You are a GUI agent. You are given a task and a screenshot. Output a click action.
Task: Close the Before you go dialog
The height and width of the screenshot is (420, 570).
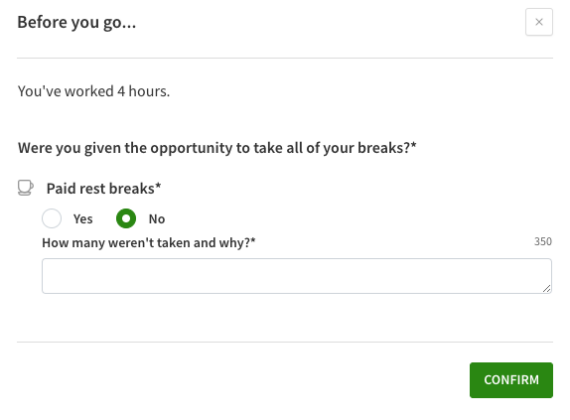click(539, 22)
